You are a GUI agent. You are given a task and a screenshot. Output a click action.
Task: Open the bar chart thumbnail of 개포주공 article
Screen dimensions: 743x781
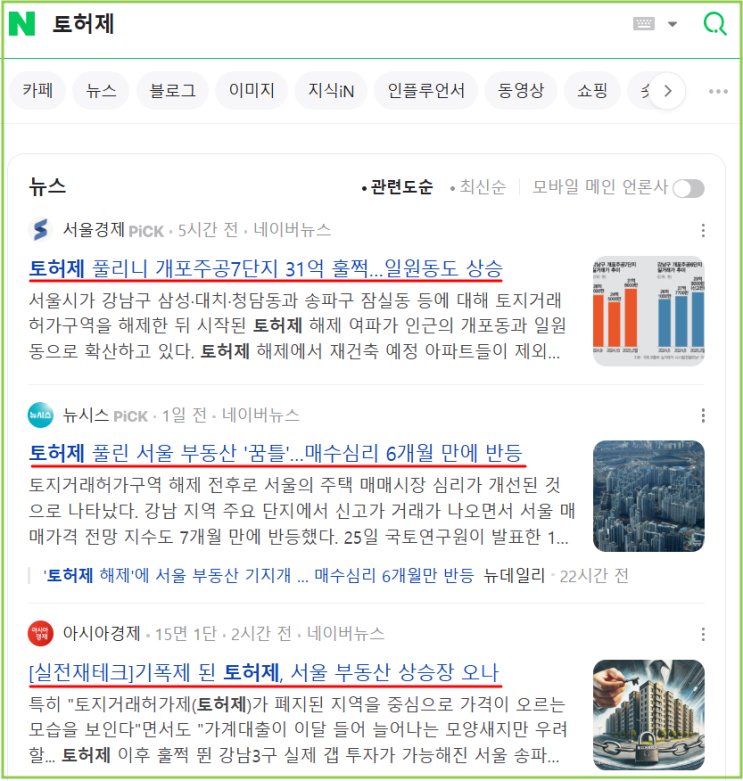(x=649, y=311)
